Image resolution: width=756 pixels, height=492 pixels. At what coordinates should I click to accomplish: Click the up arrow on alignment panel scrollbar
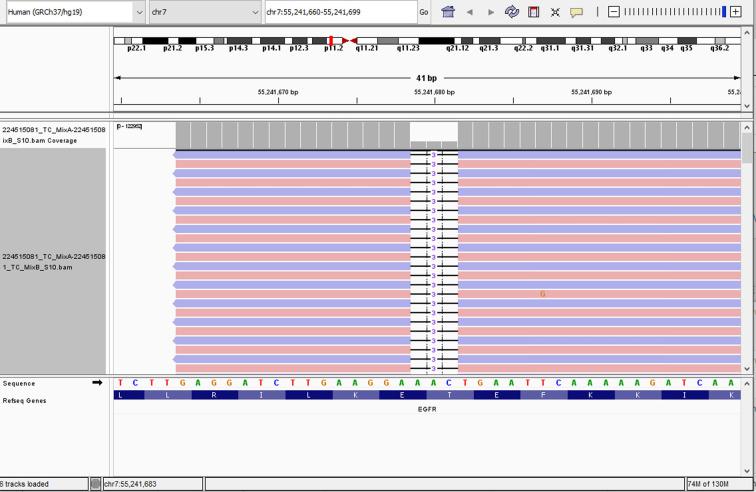pos(747,128)
